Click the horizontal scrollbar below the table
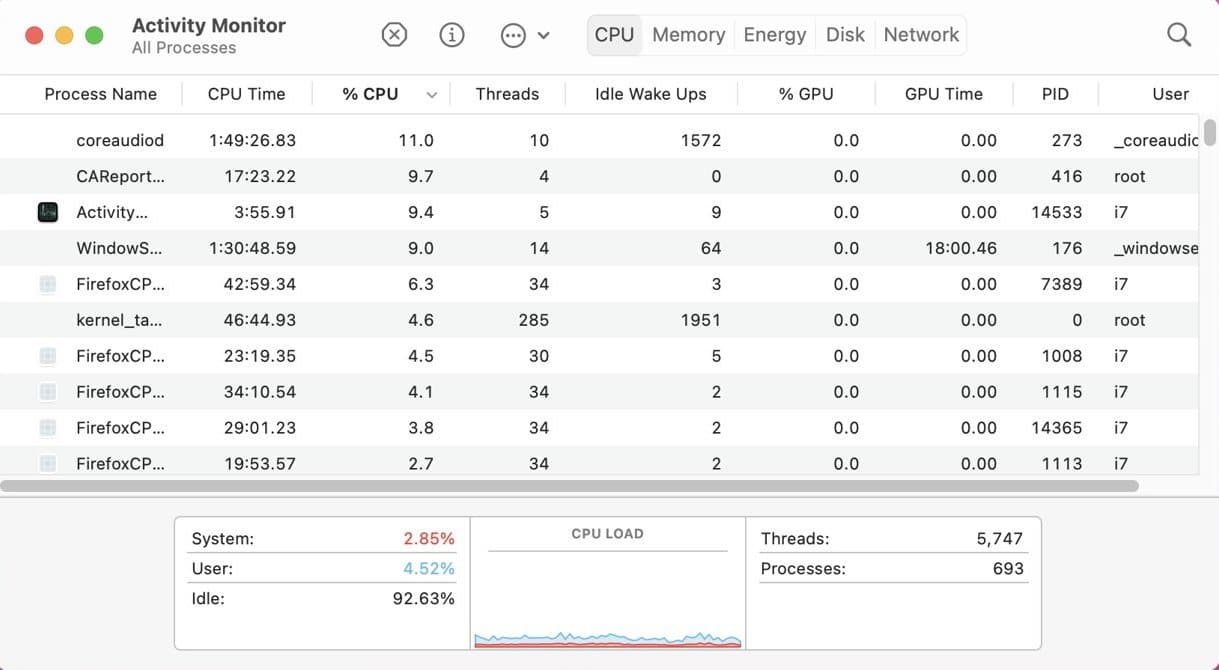 tap(570, 486)
